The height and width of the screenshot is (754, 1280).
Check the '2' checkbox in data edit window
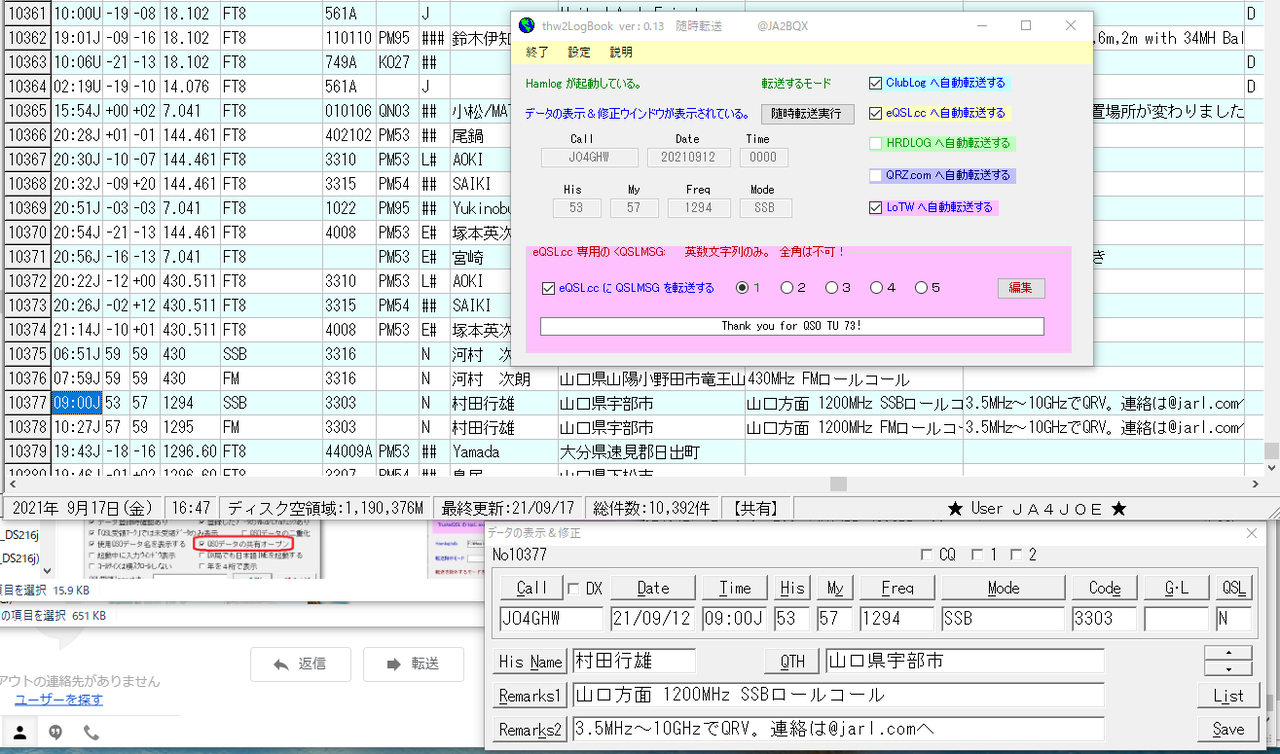[x=1016, y=555]
